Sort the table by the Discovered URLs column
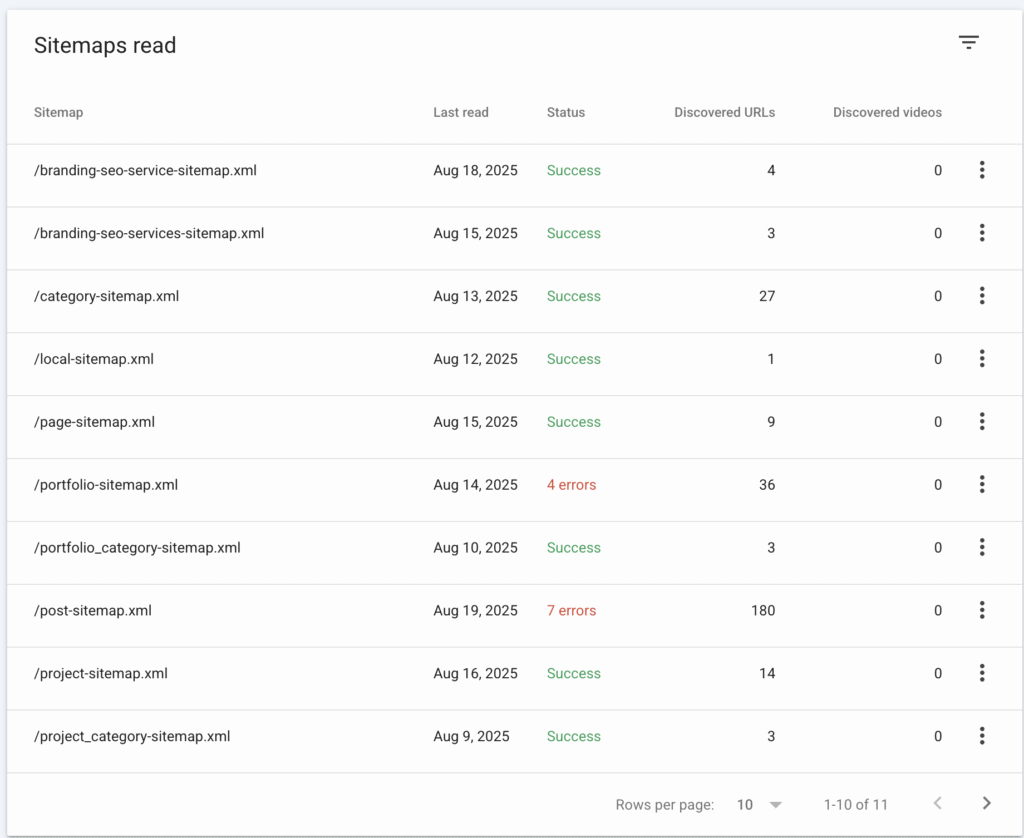The width and height of the screenshot is (1024, 838). (x=724, y=112)
